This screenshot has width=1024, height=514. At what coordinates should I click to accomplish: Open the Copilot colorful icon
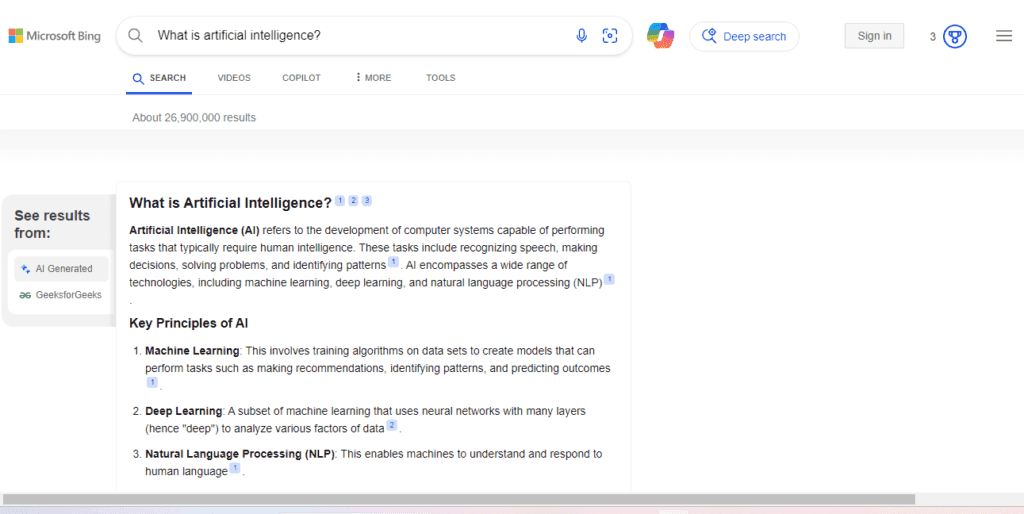coord(660,36)
